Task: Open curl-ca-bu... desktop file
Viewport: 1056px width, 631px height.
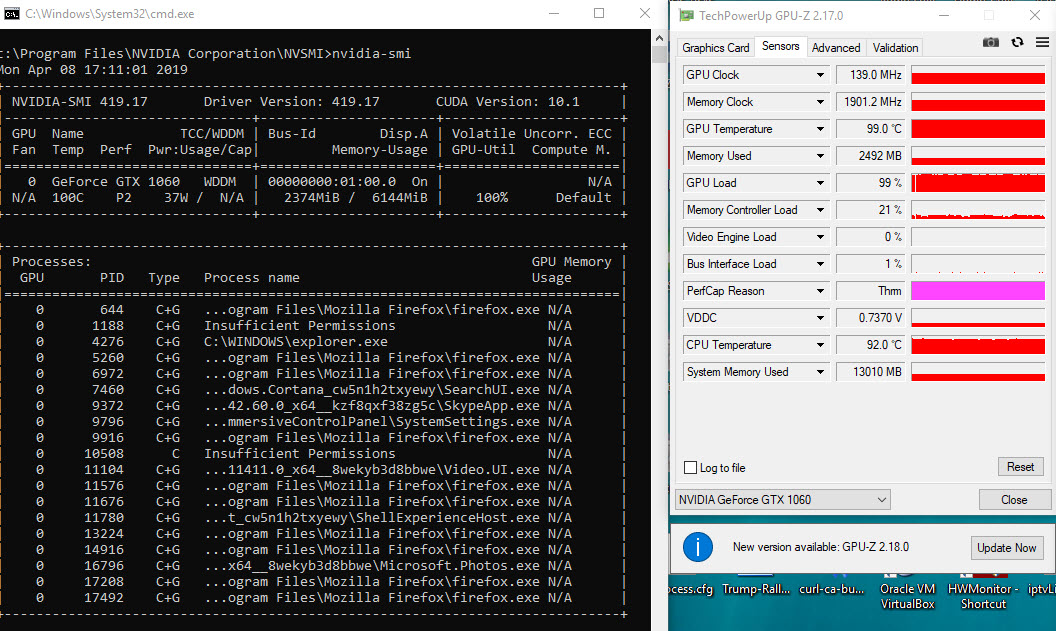Action: (x=832, y=589)
